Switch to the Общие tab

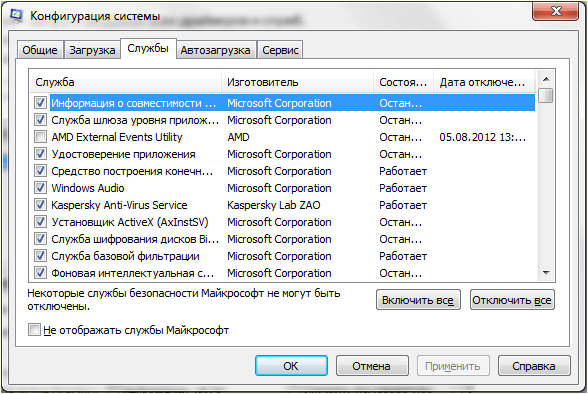(x=40, y=50)
